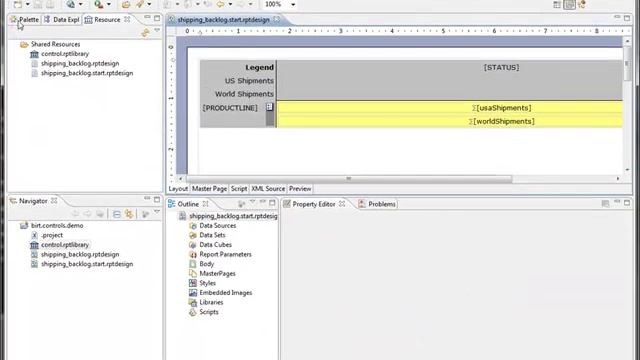
Task: Close the Resource explorer view tab
Action: 127,19
